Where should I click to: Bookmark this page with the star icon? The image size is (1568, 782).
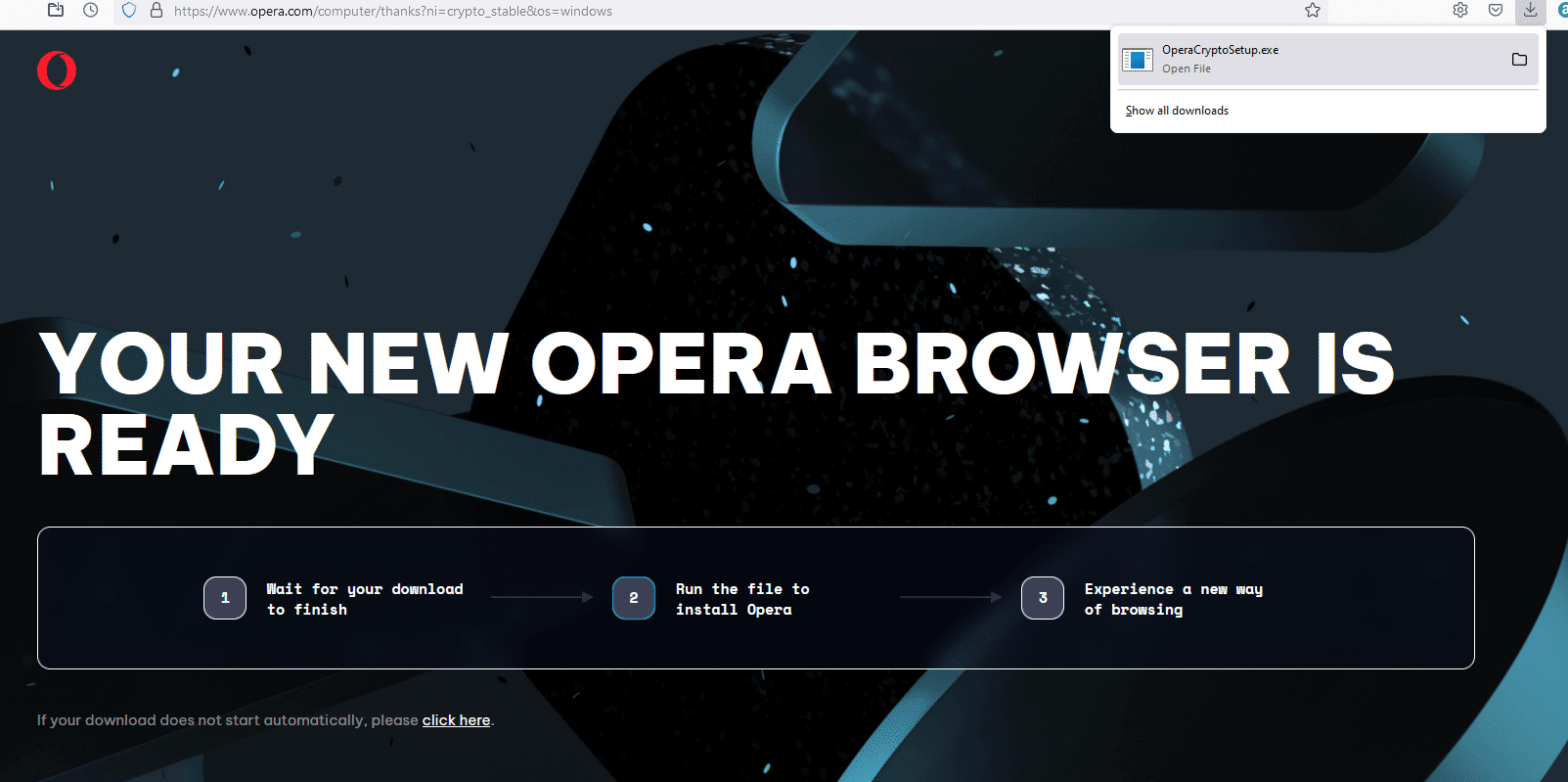1313,10
